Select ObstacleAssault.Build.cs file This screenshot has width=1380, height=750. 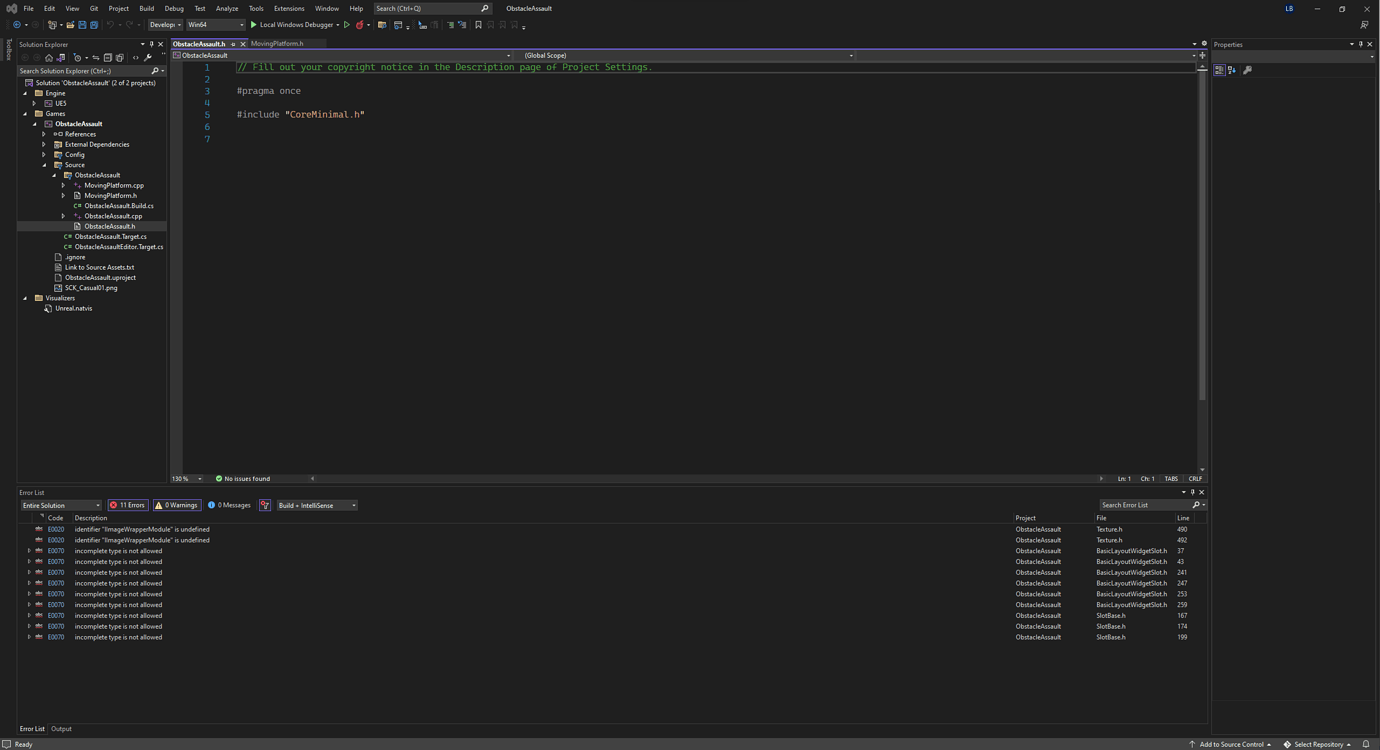[x=119, y=206]
